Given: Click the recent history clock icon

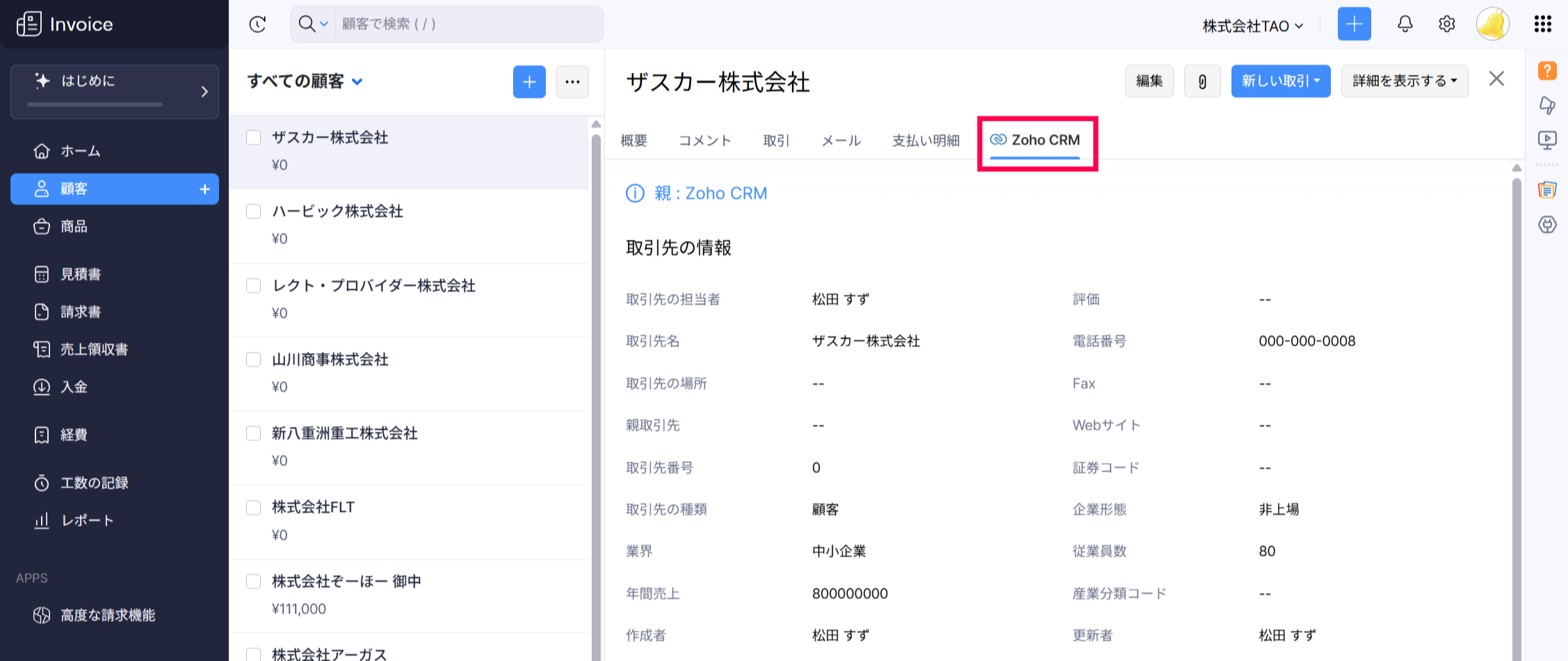Looking at the screenshot, I should (257, 24).
